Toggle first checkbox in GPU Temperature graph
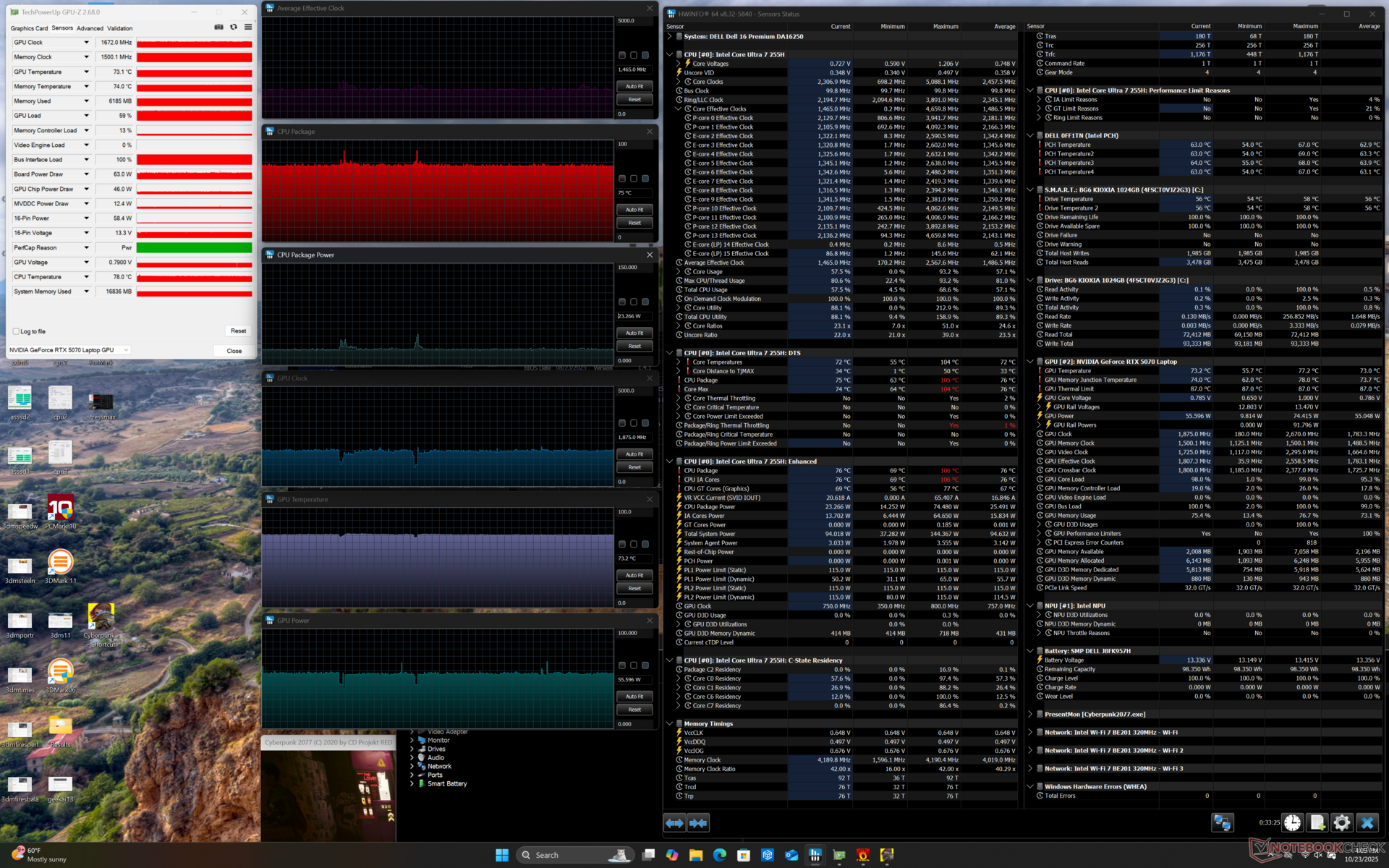The image size is (1389, 868). (622, 544)
